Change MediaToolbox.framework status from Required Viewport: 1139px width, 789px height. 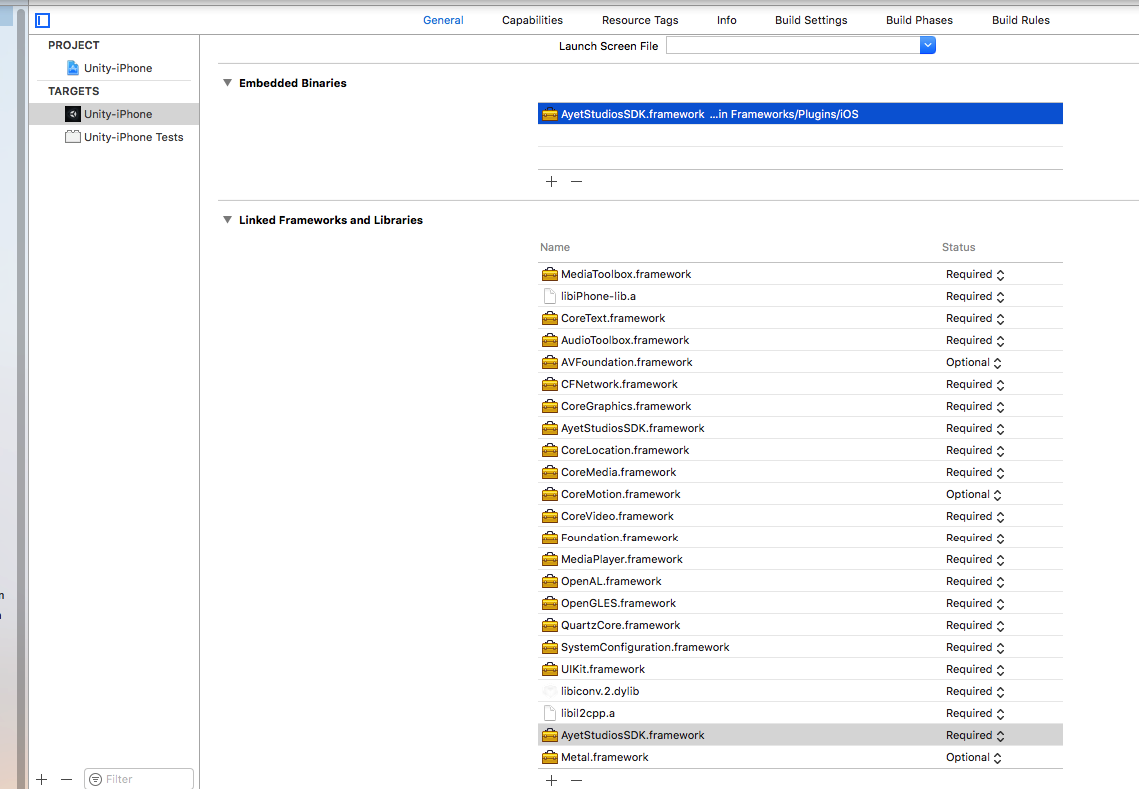[975, 275]
